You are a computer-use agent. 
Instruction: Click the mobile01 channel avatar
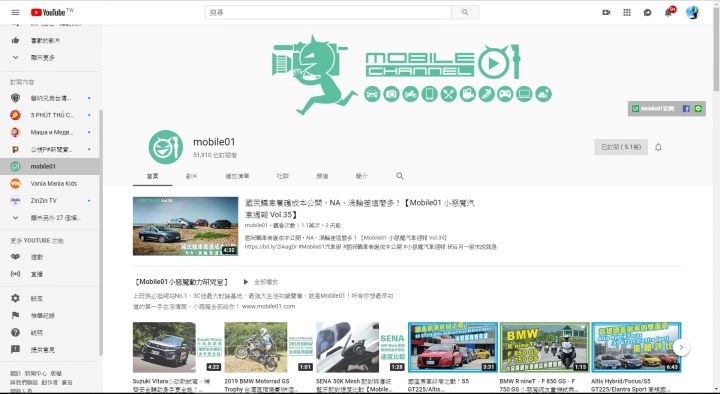(166, 147)
